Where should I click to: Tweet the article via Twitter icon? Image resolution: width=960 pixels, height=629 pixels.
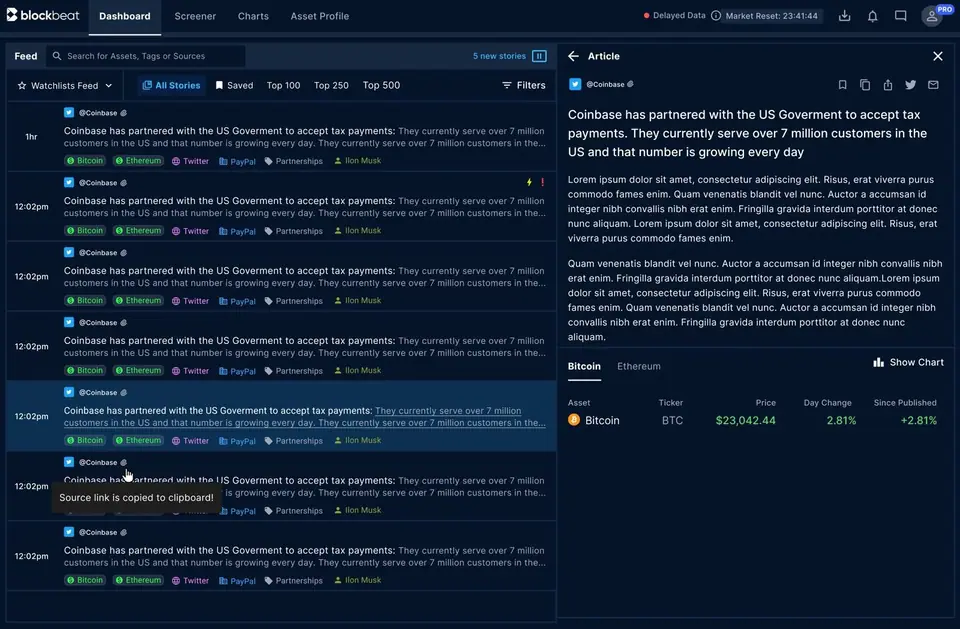pyautogui.click(x=910, y=85)
